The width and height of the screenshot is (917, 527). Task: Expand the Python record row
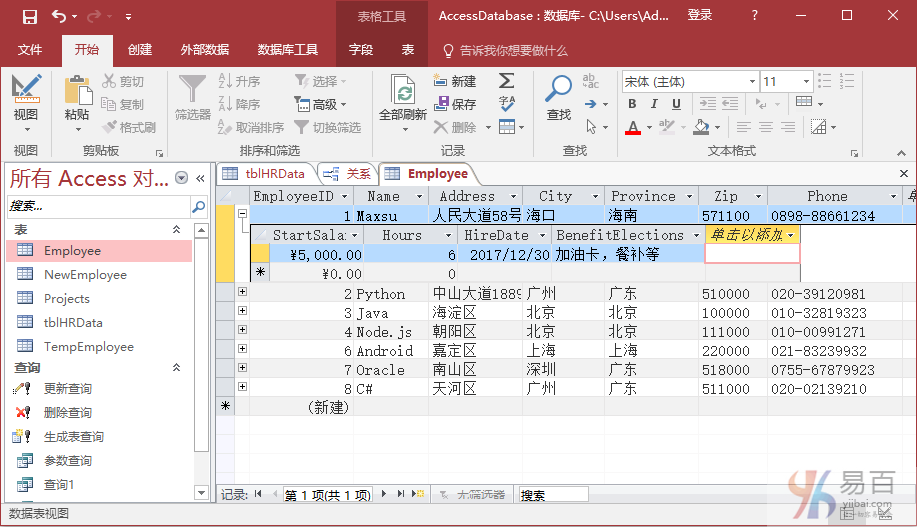coord(242,294)
